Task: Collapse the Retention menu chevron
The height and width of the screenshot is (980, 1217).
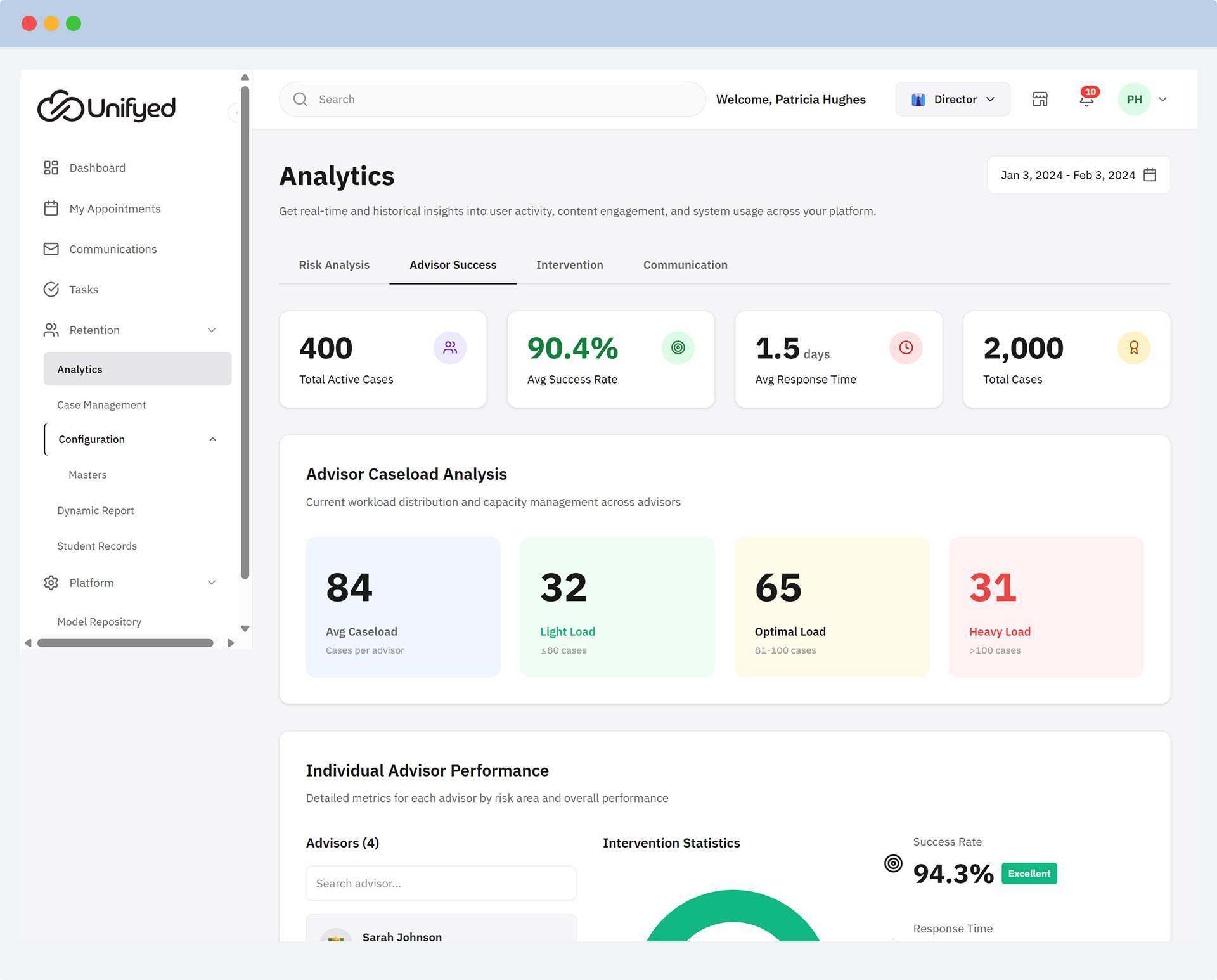Action: tap(212, 330)
